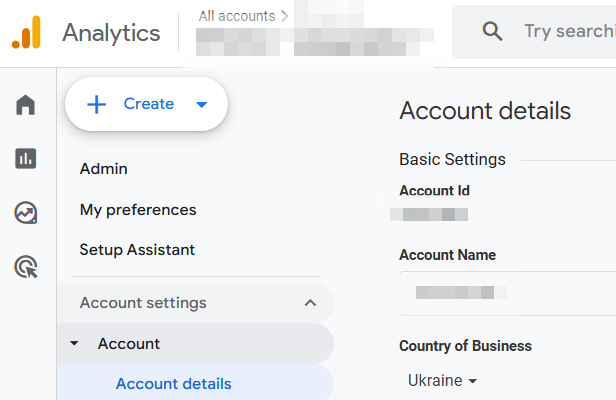616x400 pixels.
Task: Open Setup Assistant
Action: pyautogui.click(x=137, y=250)
